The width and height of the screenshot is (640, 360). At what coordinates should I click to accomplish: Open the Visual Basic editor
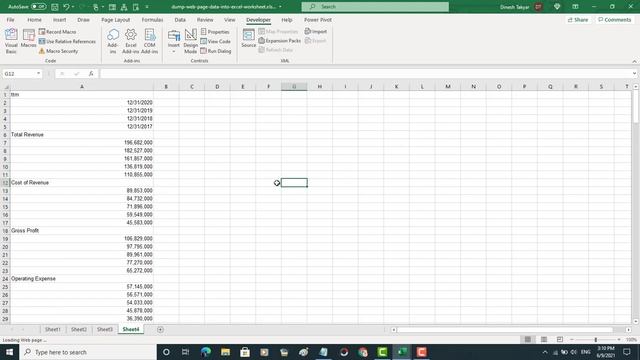[11, 41]
